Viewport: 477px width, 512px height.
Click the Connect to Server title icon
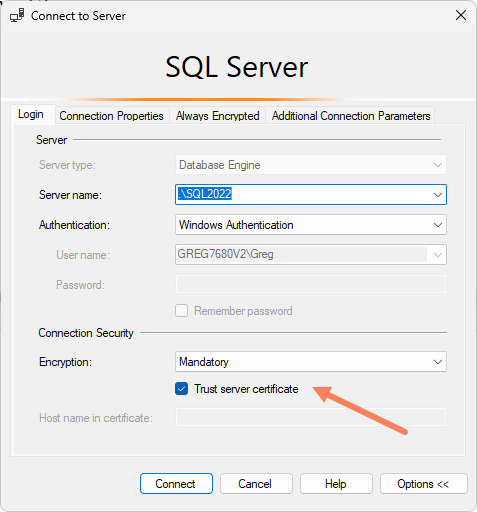(x=17, y=15)
